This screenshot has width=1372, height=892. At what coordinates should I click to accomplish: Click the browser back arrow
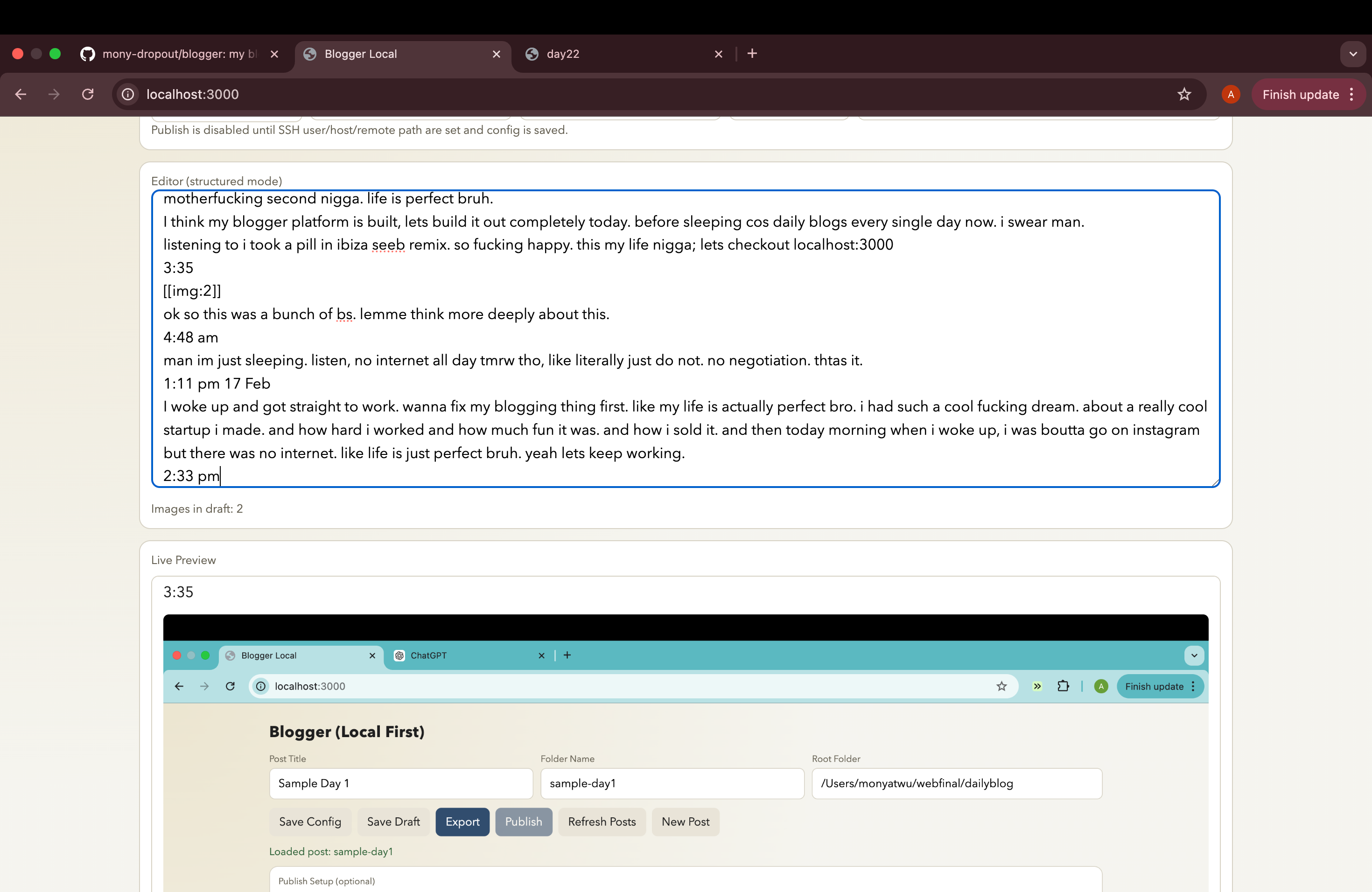(x=21, y=94)
